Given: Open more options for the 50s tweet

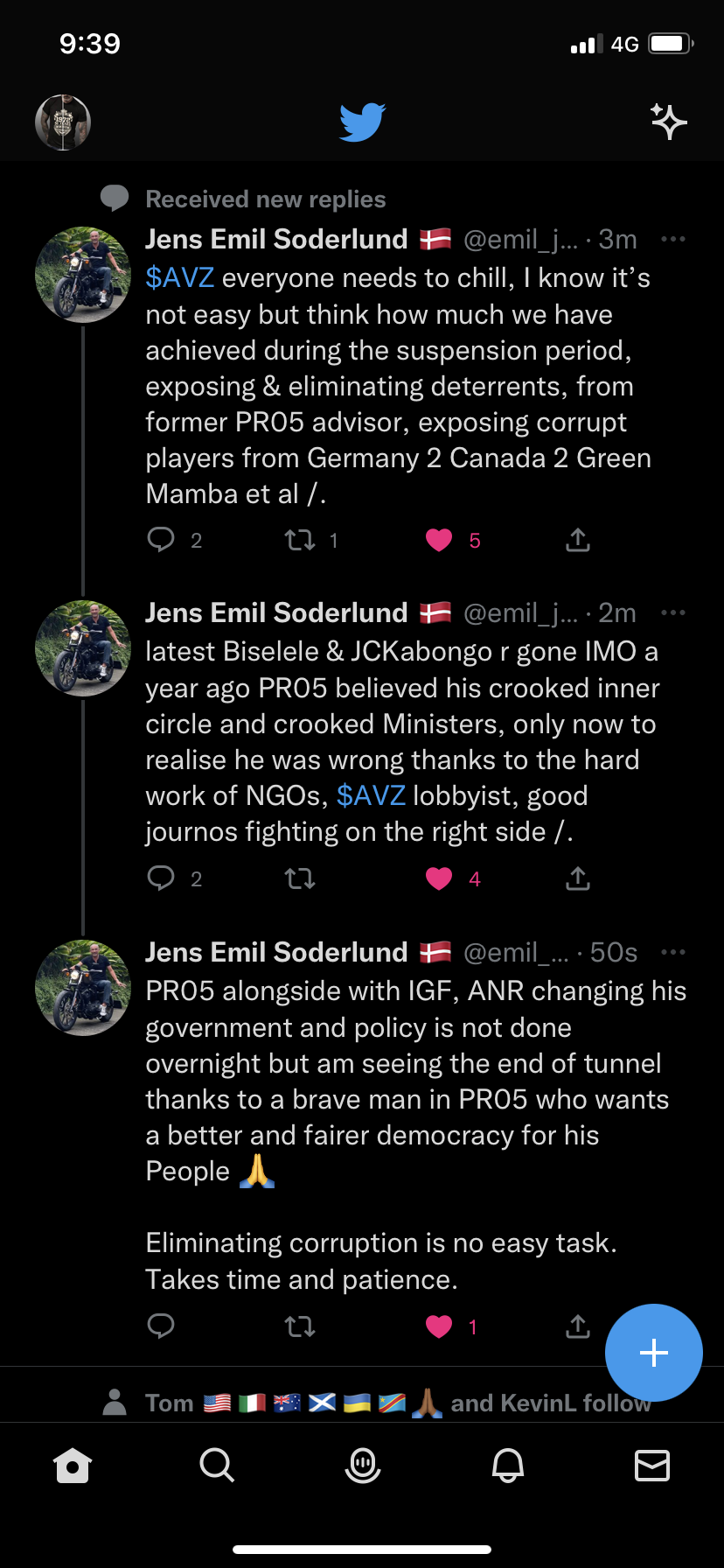Looking at the screenshot, I should (673, 952).
